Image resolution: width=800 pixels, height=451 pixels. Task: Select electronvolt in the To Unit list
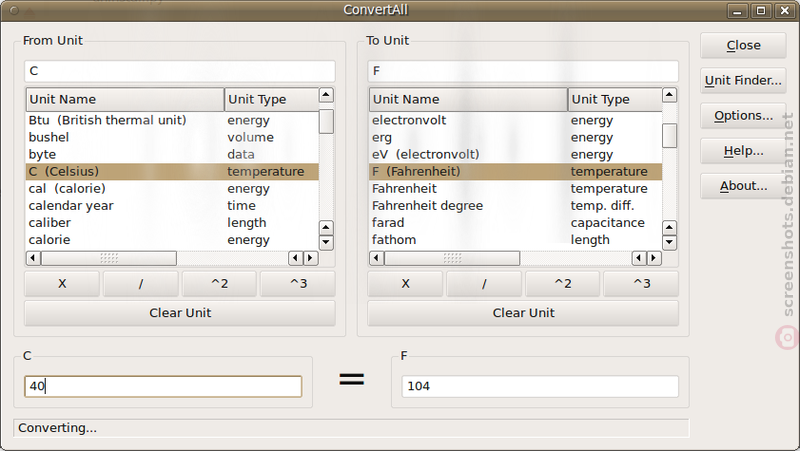click(x=516, y=120)
